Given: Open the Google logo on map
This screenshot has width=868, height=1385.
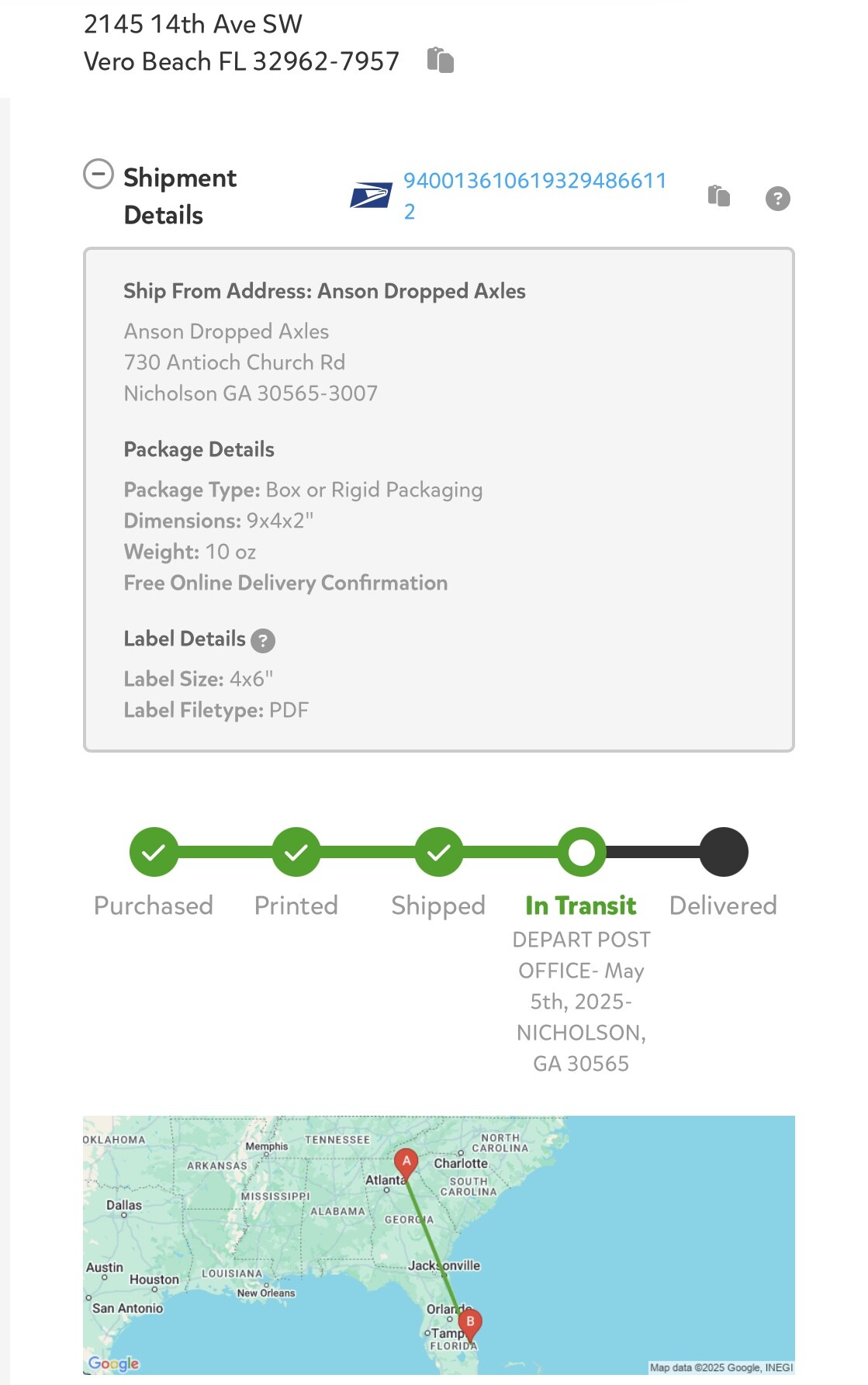Looking at the screenshot, I should pos(113,1363).
